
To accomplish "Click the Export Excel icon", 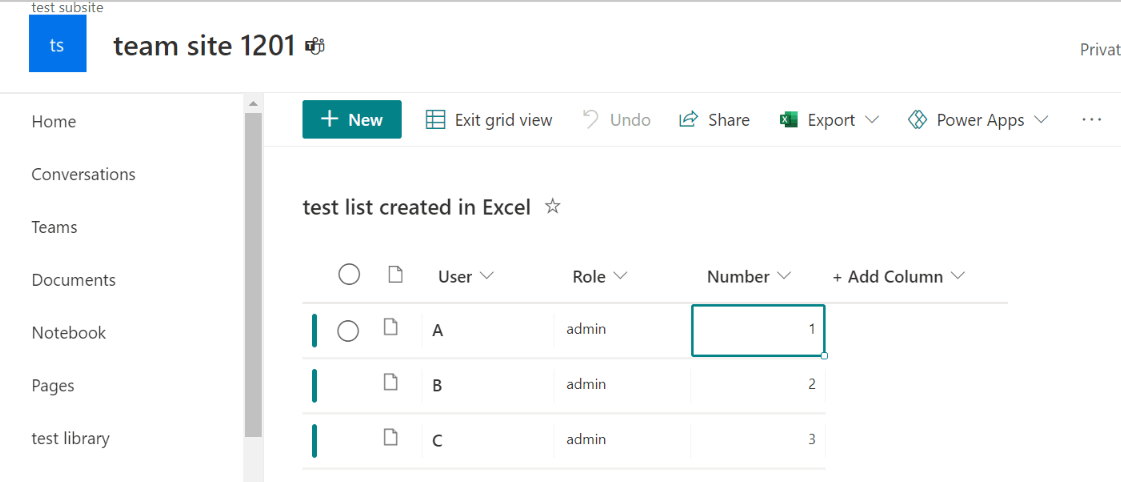I will point(789,119).
